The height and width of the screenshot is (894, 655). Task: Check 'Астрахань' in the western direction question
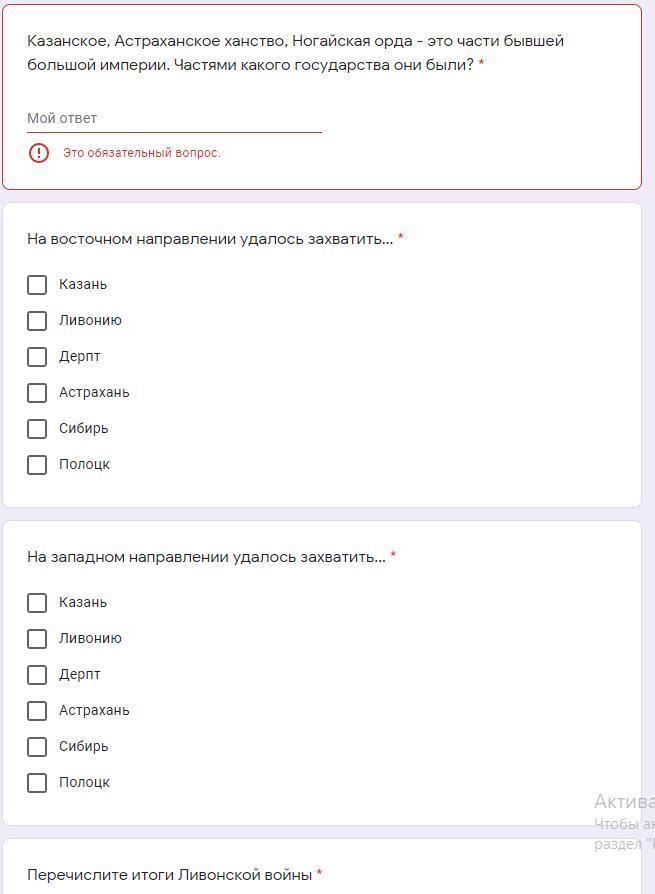coord(37,711)
